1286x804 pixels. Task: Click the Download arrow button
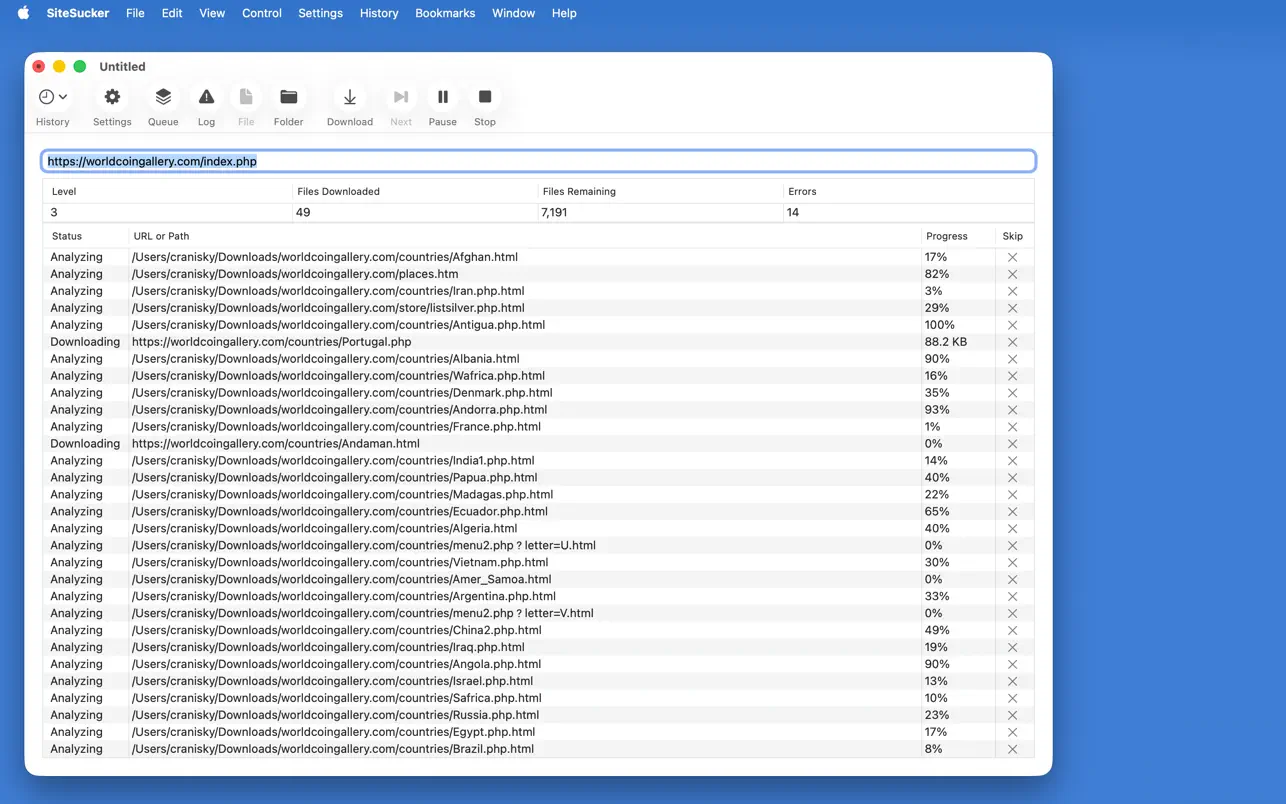350,97
